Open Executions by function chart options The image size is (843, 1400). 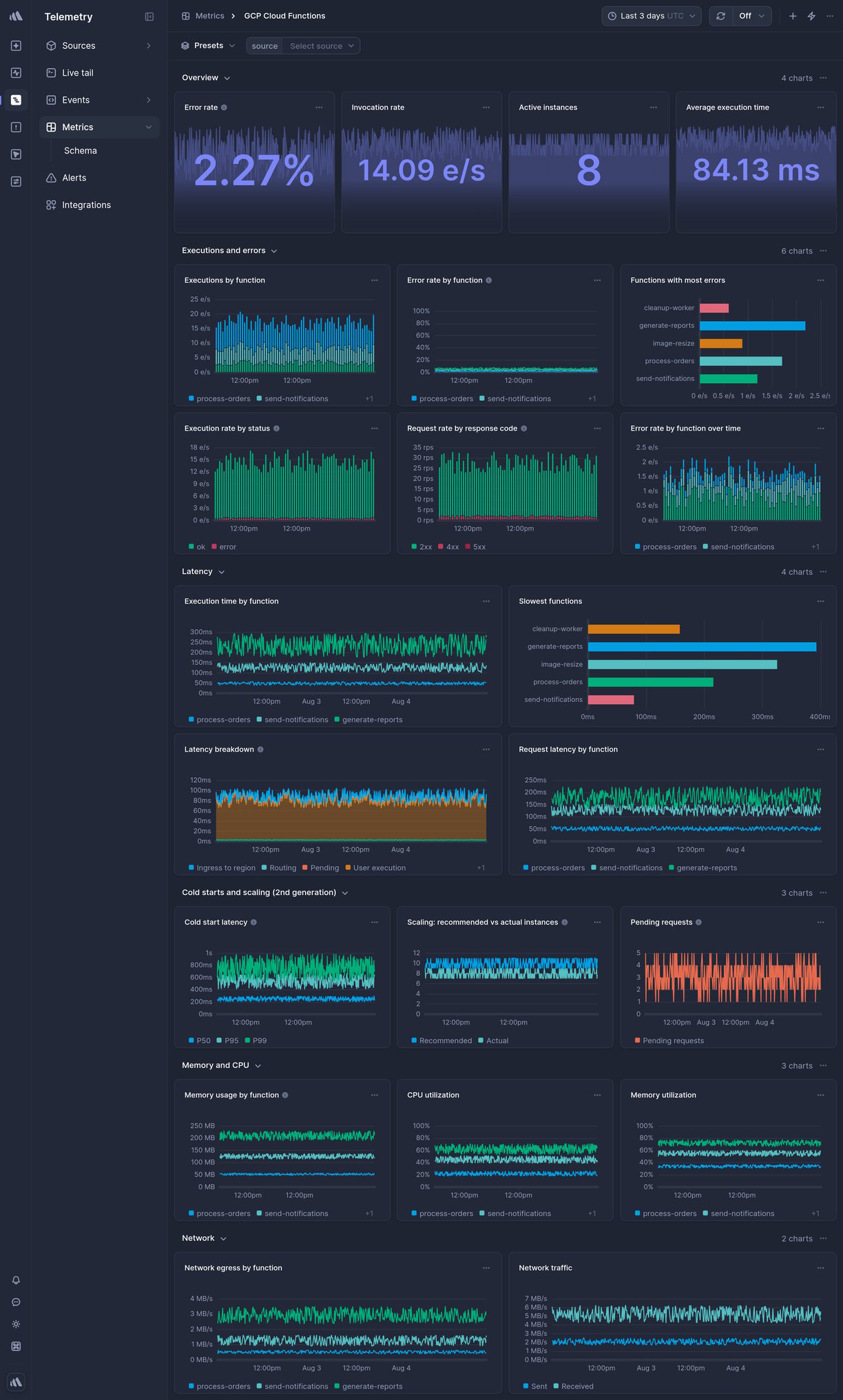(375, 280)
